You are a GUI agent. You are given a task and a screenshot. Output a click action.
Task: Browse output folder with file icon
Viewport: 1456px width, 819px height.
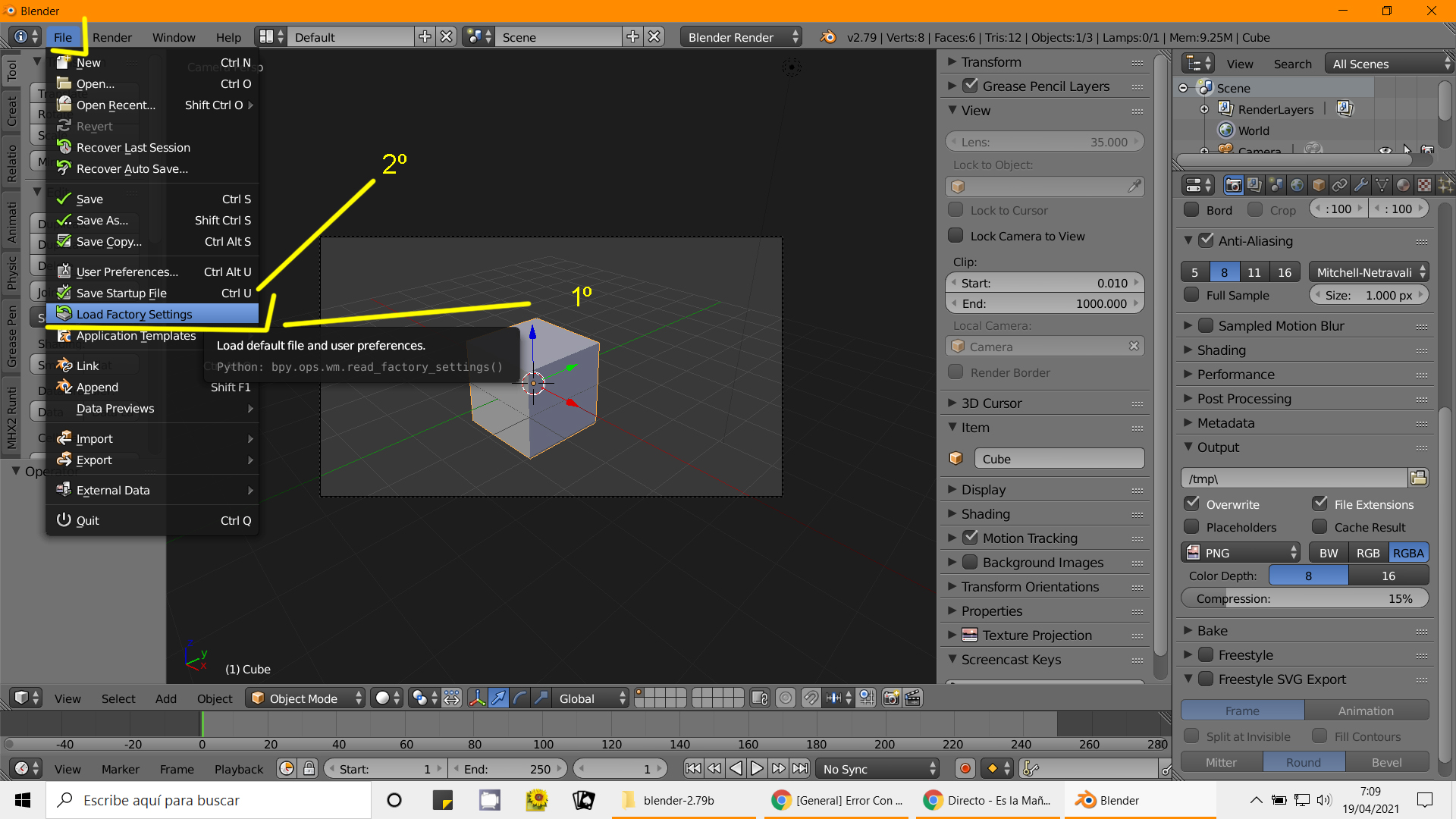coord(1418,478)
